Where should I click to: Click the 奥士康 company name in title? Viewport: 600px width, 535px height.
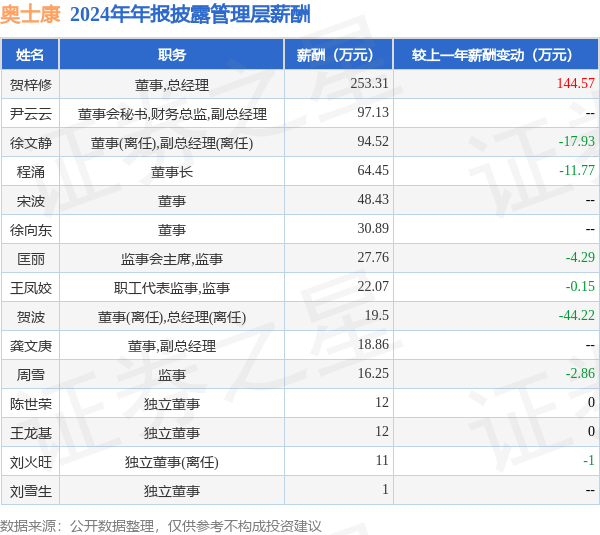coord(30,15)
